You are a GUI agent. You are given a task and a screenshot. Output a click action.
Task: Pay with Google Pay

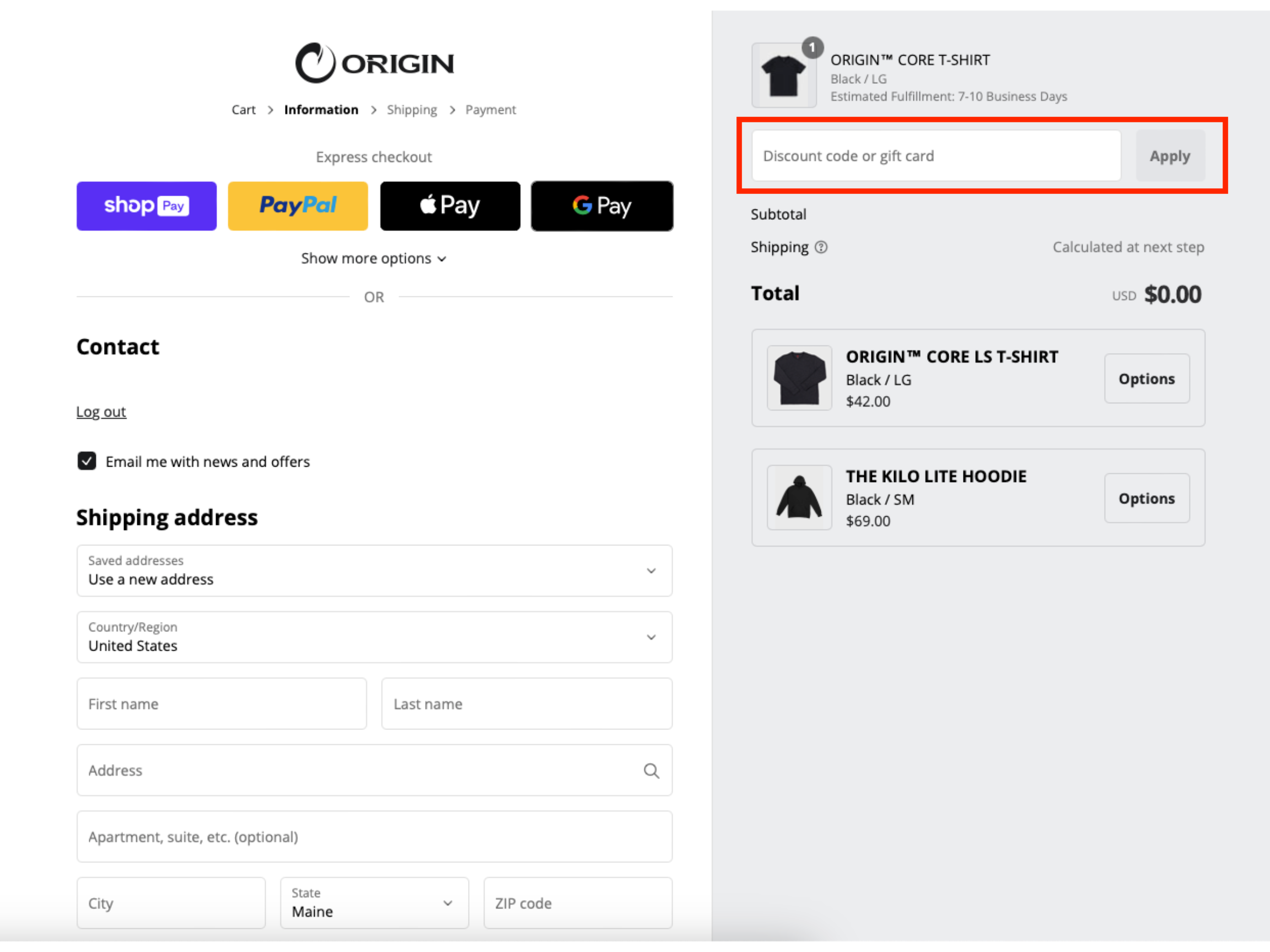click(602, 206)
